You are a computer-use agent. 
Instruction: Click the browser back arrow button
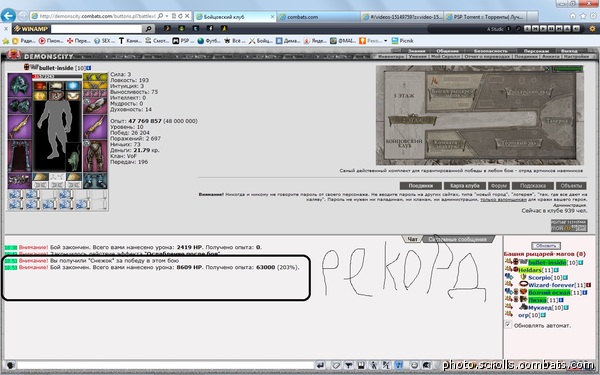tap(8, 16)
